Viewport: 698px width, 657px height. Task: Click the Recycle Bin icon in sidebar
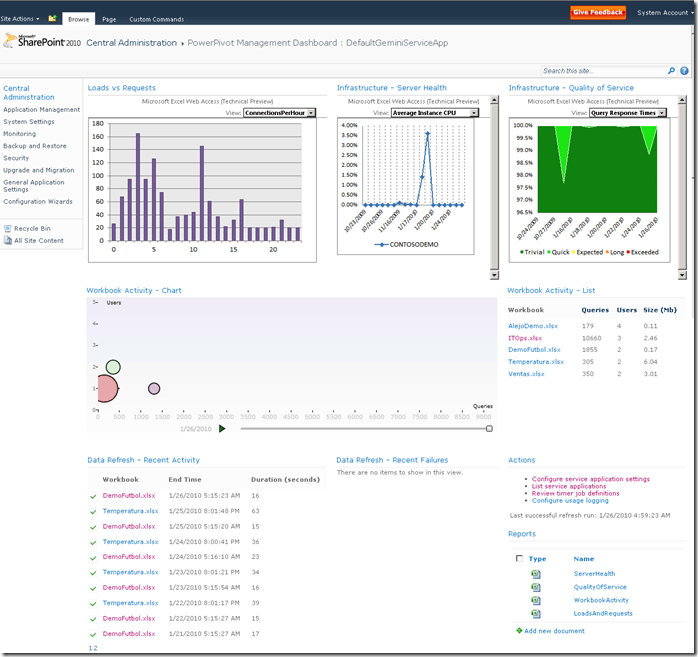pyautogui.click(x=8, y=228)
